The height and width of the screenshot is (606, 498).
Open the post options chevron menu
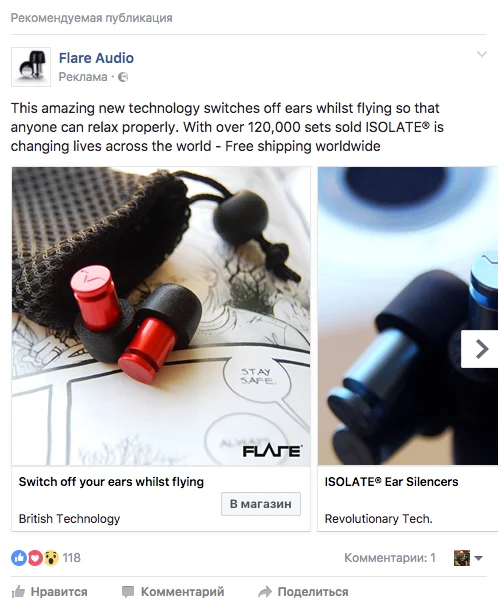[x=481, y=54]
